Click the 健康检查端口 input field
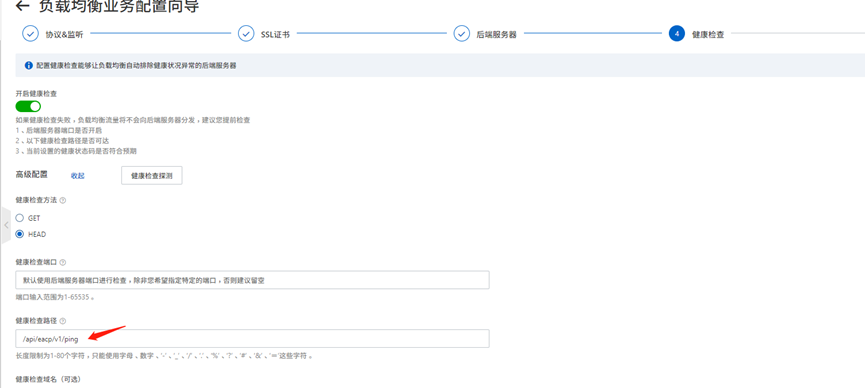 [253, 280]
